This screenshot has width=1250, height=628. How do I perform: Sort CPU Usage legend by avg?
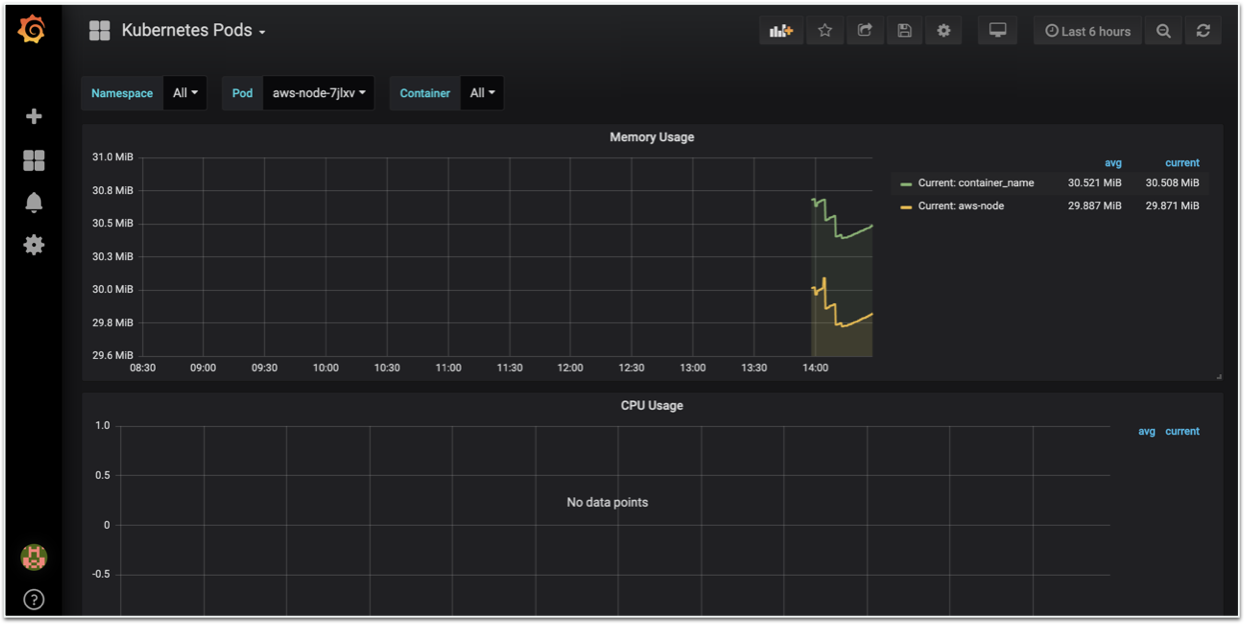(x=1147, y=432)
